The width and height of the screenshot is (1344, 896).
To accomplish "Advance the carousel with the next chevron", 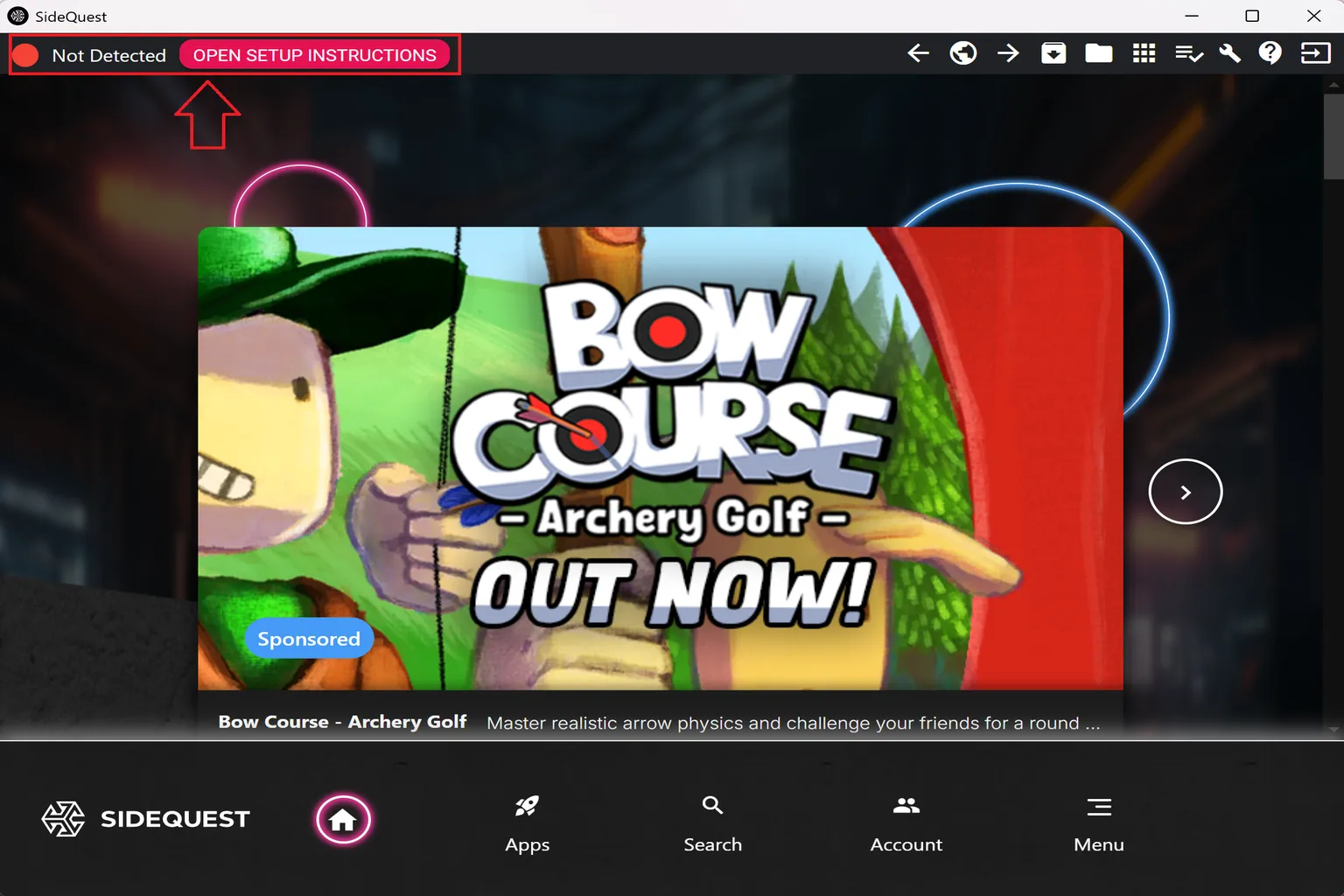I will tap(1185, 492).
